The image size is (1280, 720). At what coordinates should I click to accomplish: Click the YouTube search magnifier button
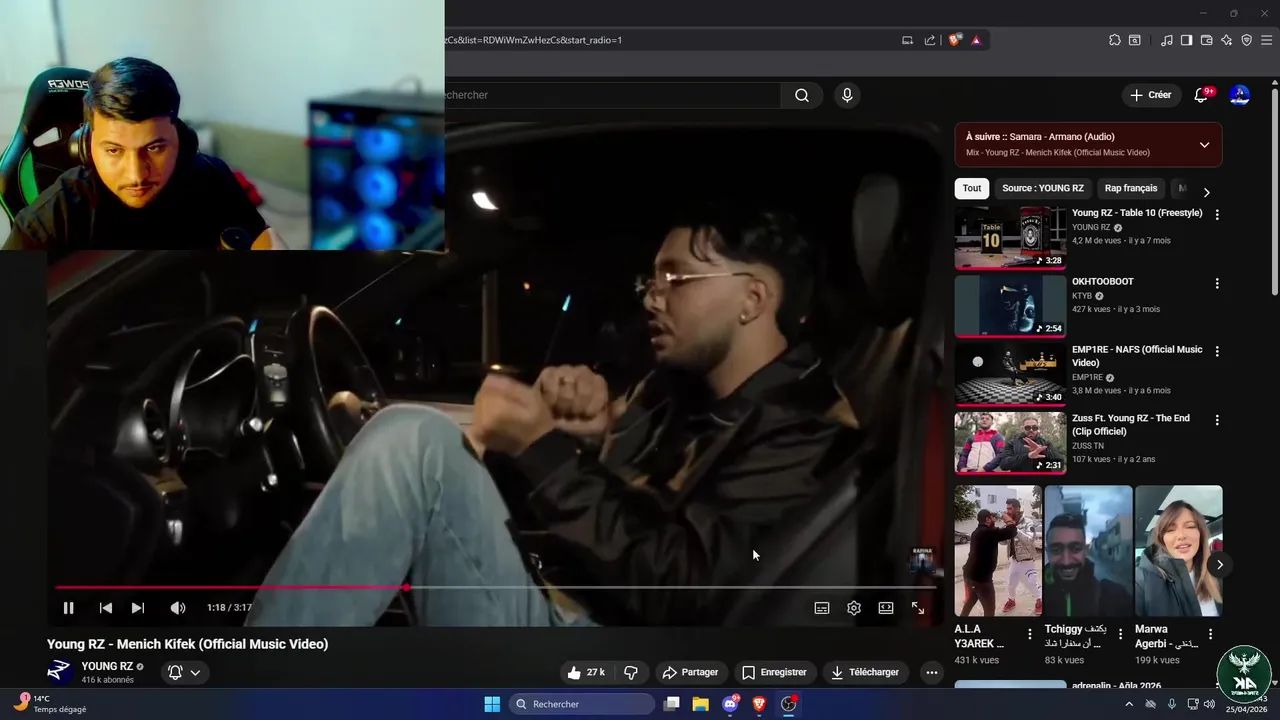coord(802,95)
